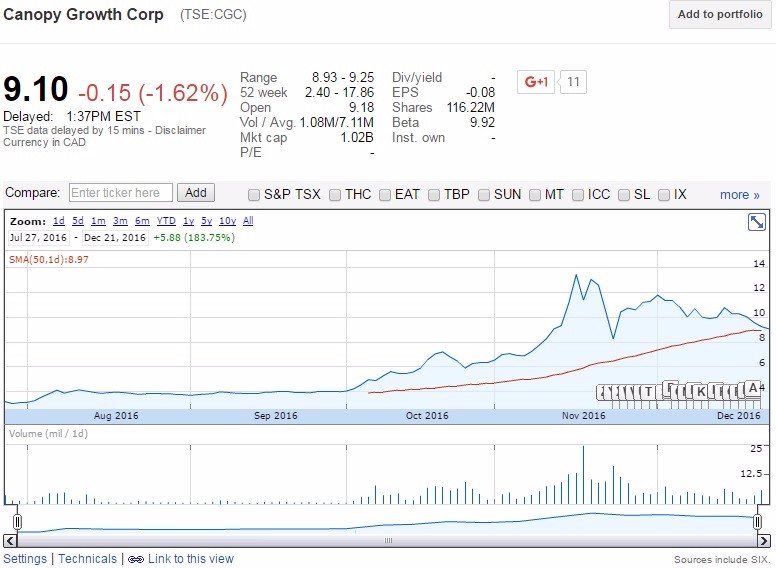Click scrollbar right arrow under chart
The height and width of the screenshot is (568, 776).
pyautogui.click(x=764, y=540)
